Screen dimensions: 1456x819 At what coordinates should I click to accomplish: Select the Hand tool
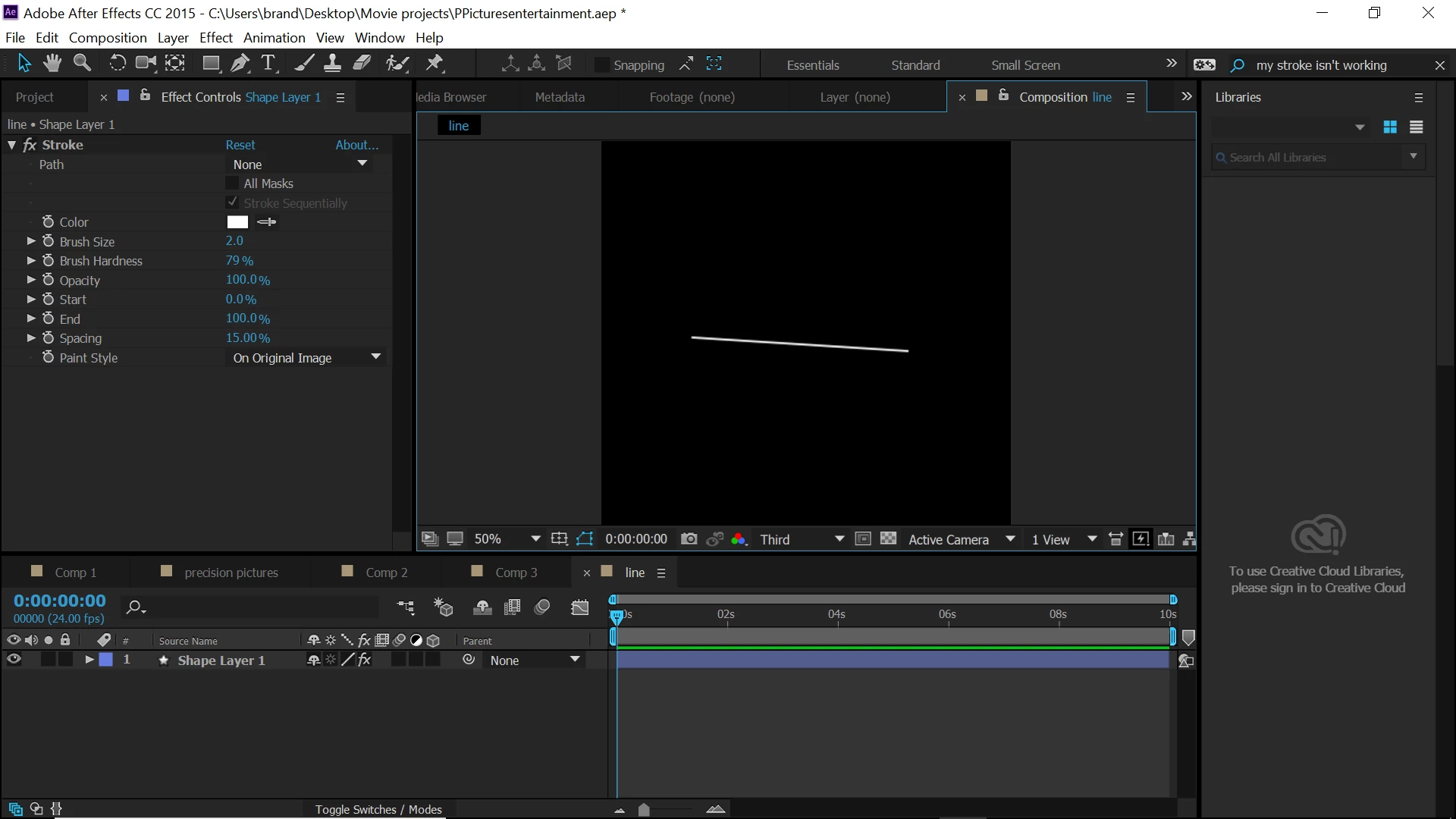coord(52,64)
